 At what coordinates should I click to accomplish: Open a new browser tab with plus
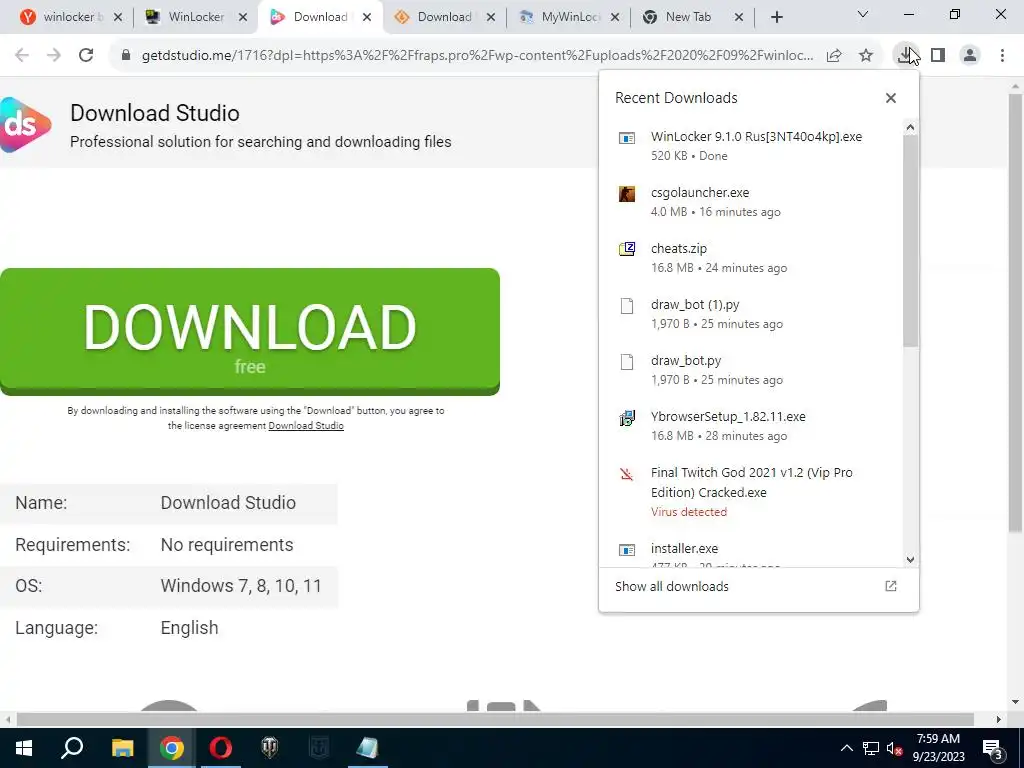click(x=776, y=17)
